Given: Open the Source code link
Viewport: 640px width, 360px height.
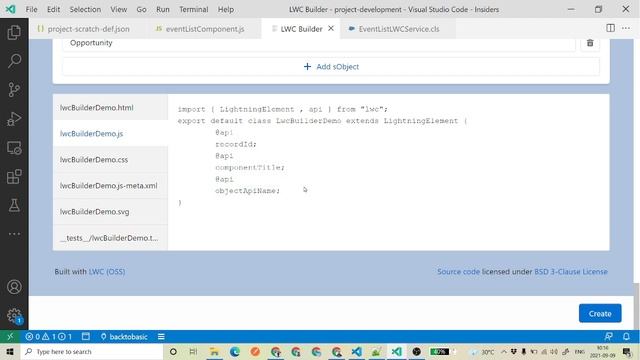Looking at the screenshot, I should point(458,271).
